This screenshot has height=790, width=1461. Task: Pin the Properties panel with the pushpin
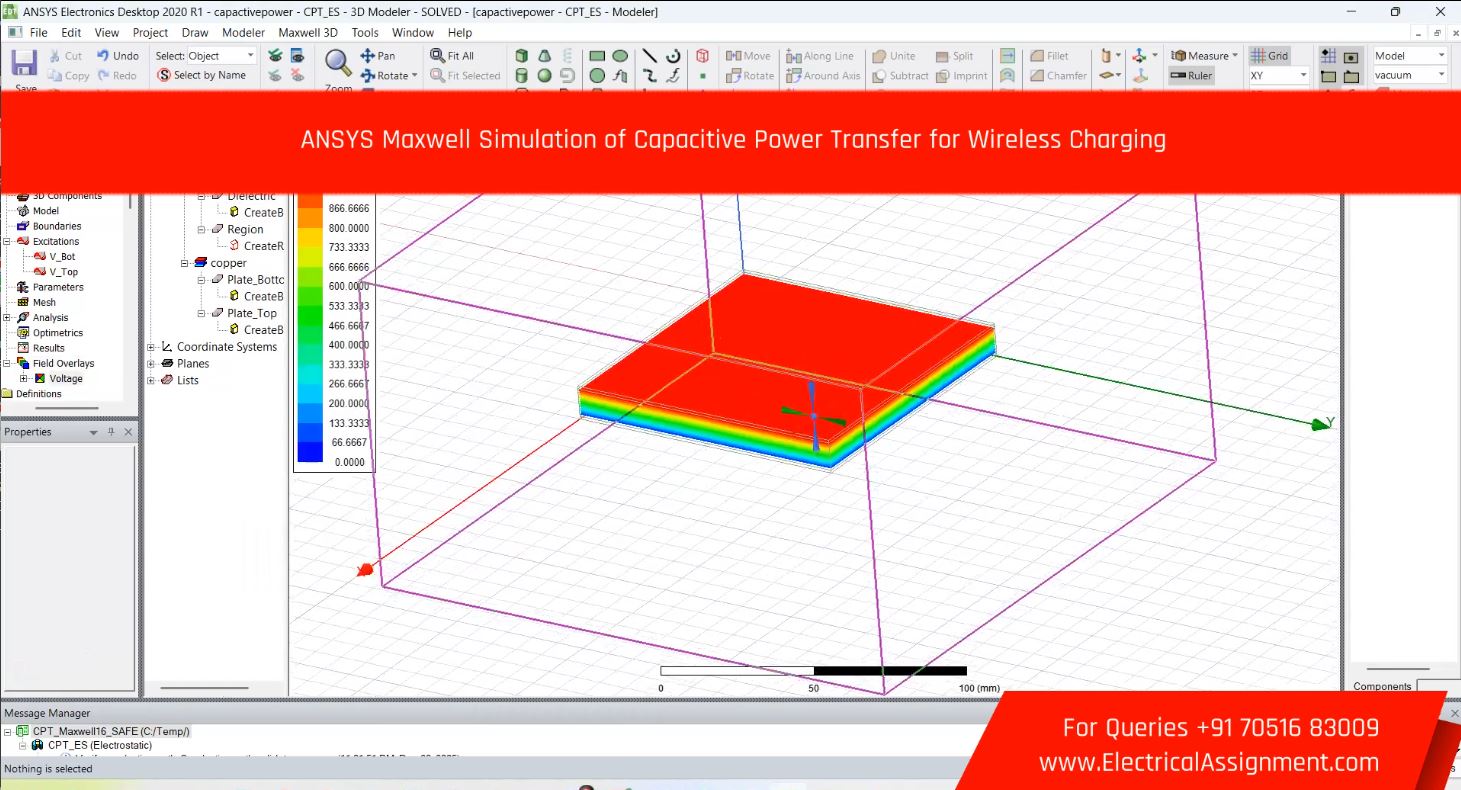tap(111, 432)
